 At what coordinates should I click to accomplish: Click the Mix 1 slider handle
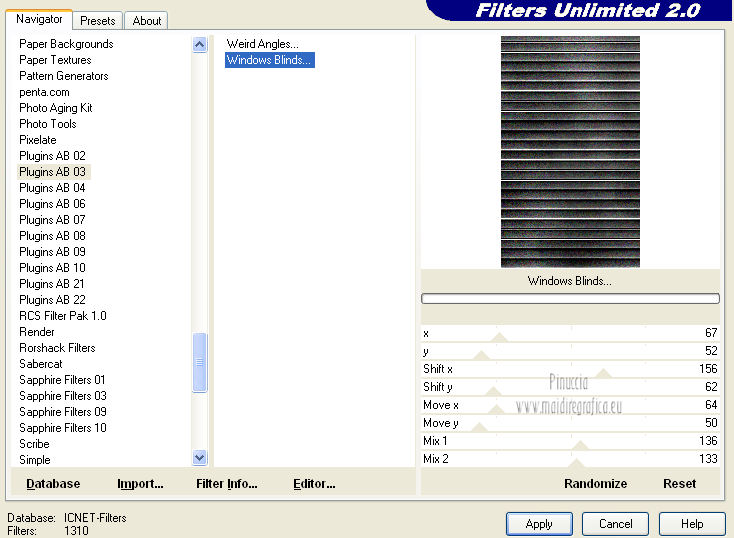point(580,445)
